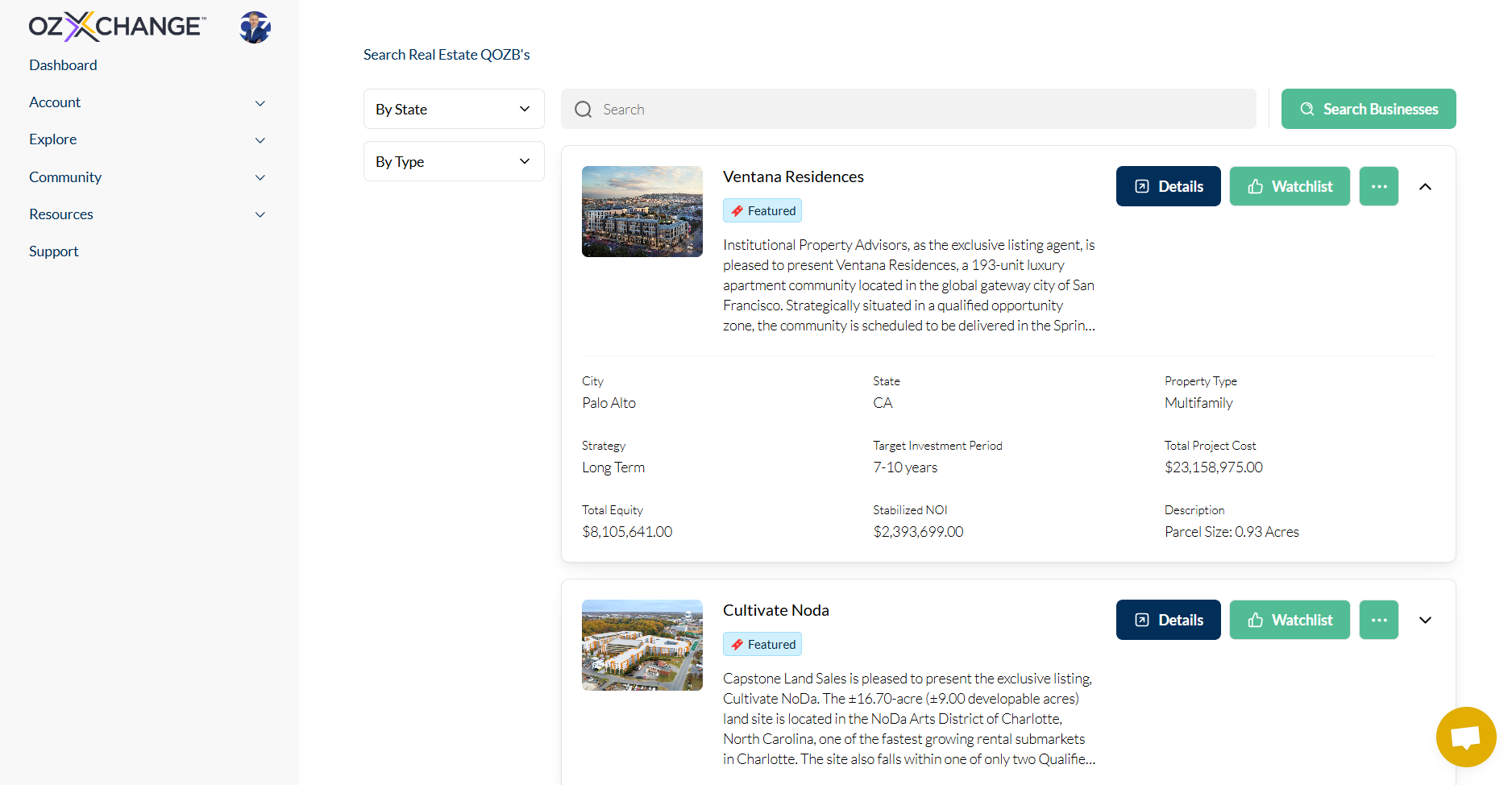View Details for Ventana Residences
The width and height of the screenshot is (1512, 785).
tap(1168, 186)
